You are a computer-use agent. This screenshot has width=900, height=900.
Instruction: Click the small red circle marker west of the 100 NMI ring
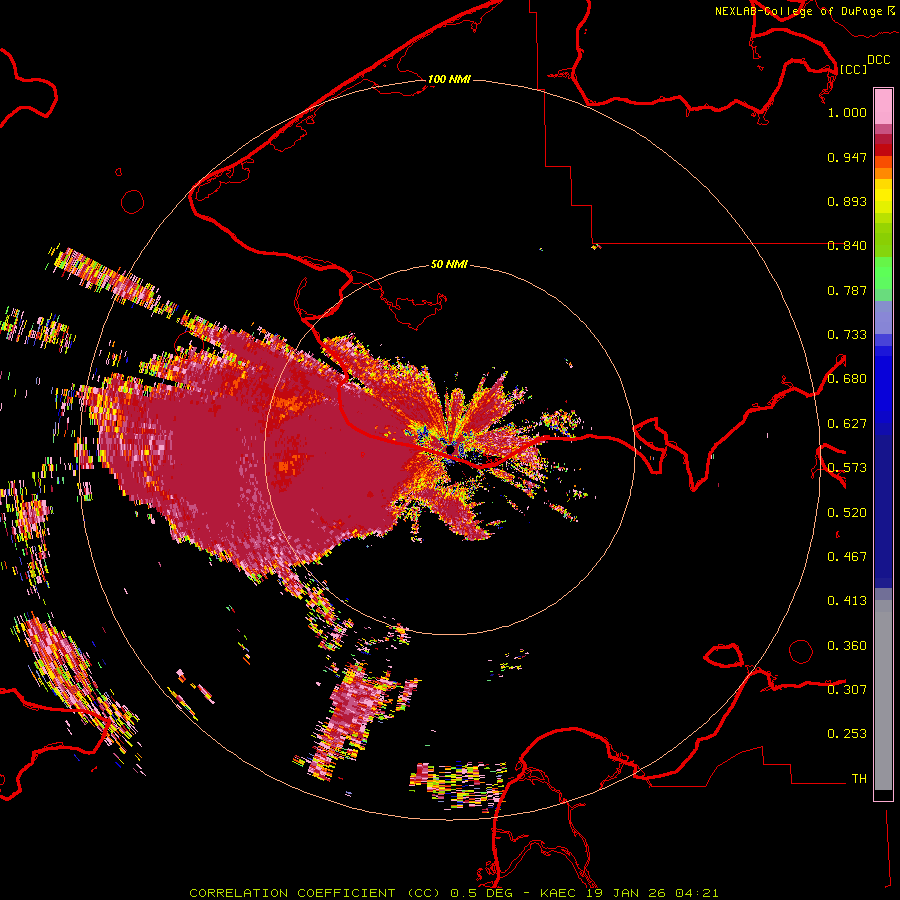click(x=133, y=202)
